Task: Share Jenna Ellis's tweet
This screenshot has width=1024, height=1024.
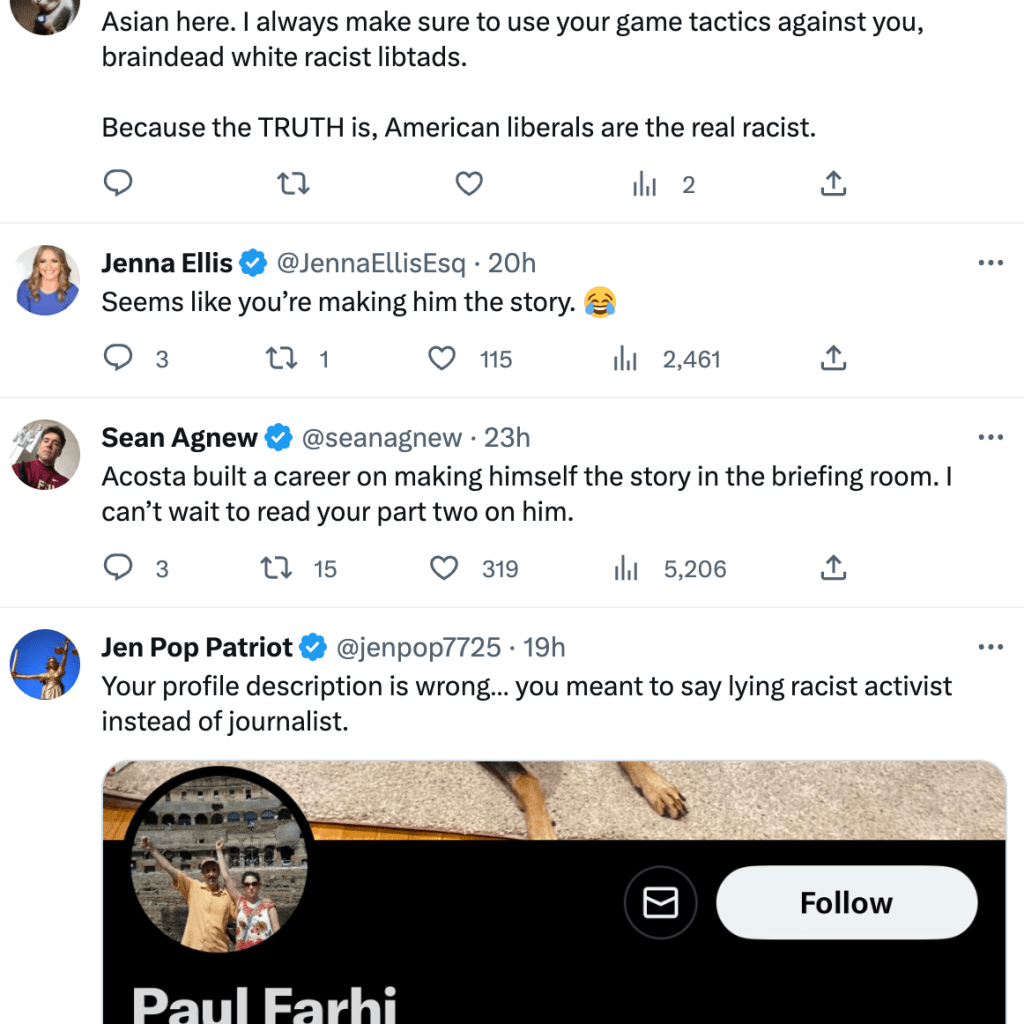Action: tap(833, 359)
